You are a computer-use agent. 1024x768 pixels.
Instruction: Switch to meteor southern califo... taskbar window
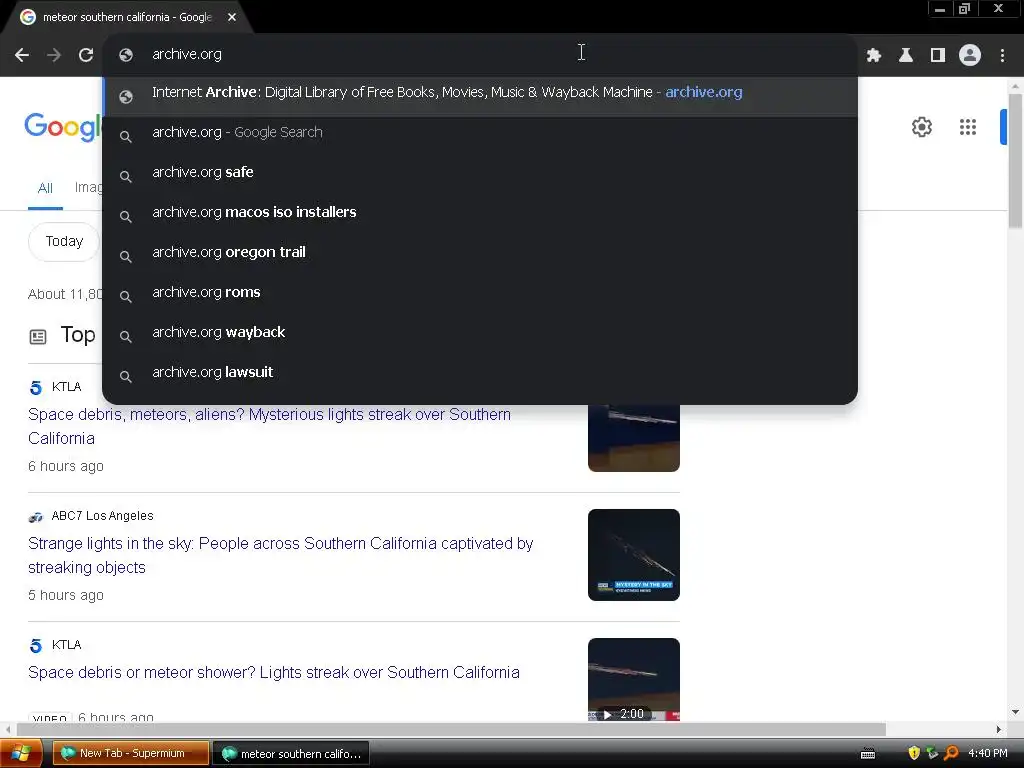pos(291,754)
